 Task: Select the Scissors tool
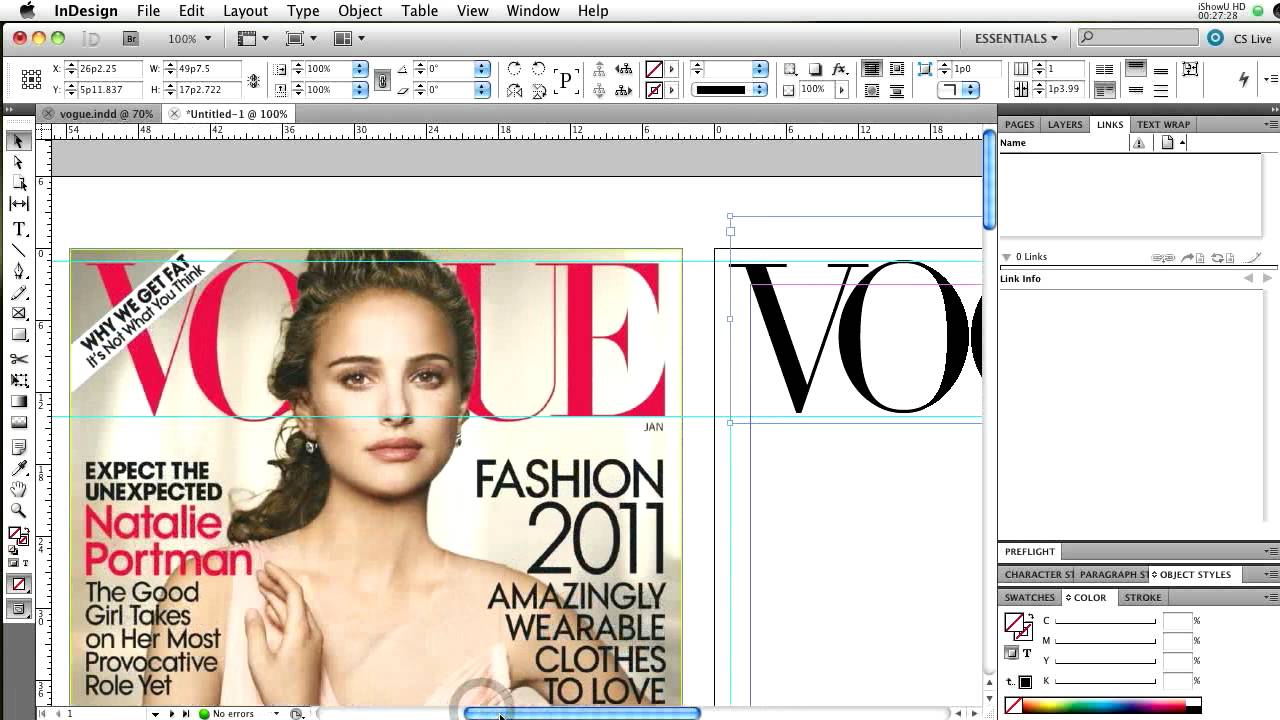(x=18, y=359)
